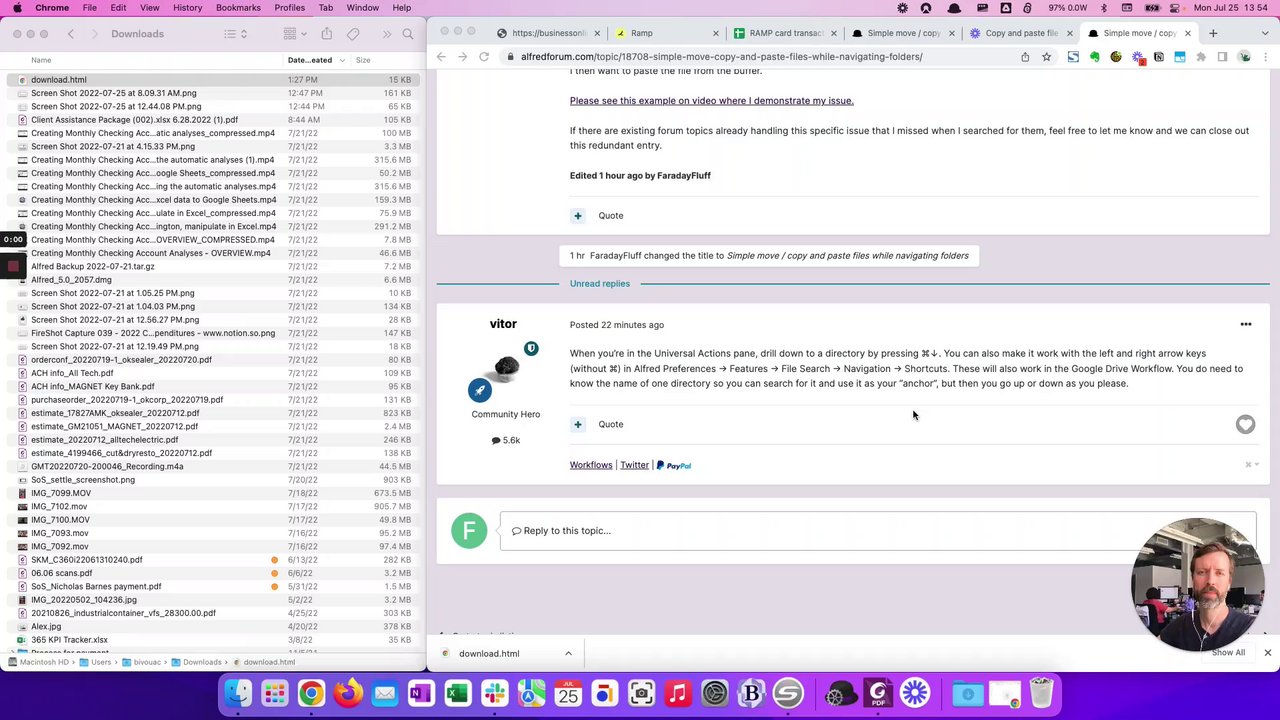This screenshot has height=720, width=1280.
Task: Click Finder search magnifier
Action: click(x=408, y=34)
